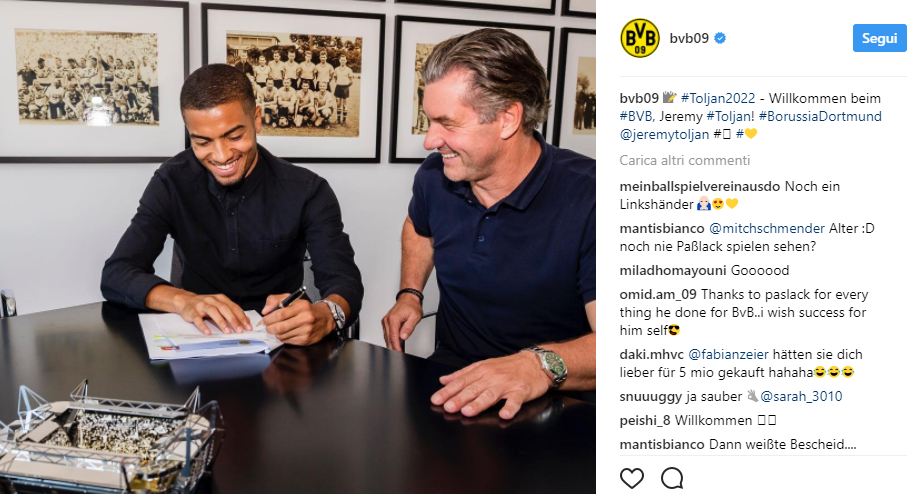Open commenter snuuuggy profile
Screen dimensions: 908x494
[651, 397]
